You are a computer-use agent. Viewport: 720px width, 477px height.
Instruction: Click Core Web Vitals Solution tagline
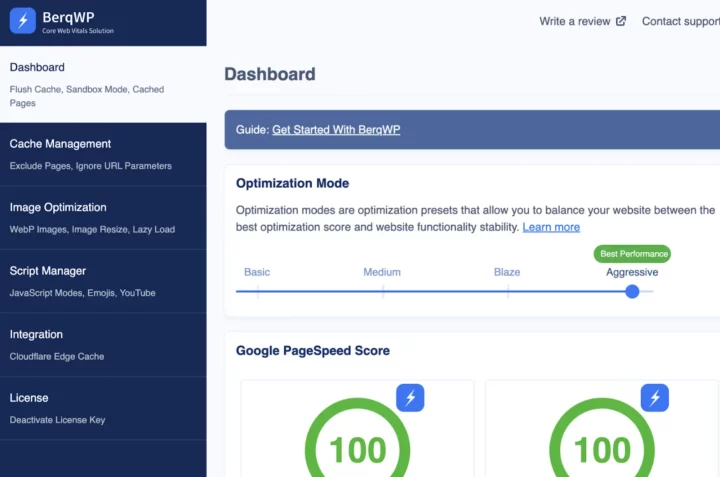coord(78,31)
